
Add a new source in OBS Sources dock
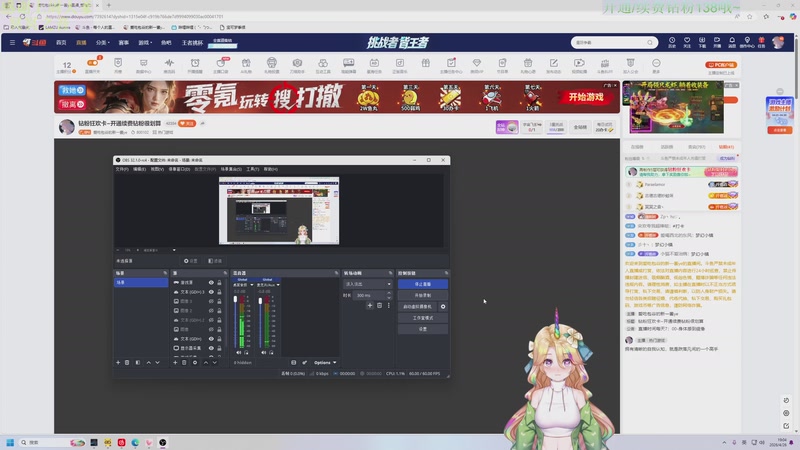(175, 362)
